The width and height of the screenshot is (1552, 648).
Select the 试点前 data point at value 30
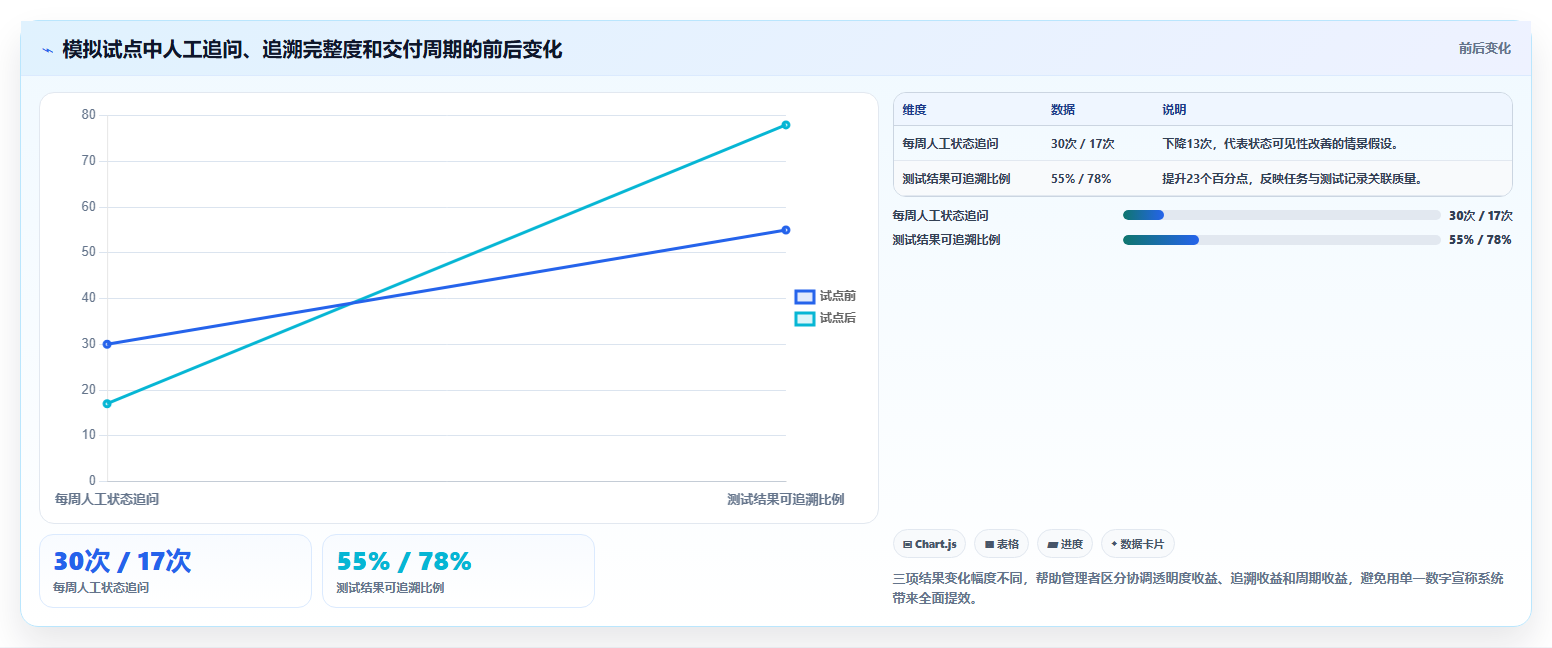coord(107,344)
